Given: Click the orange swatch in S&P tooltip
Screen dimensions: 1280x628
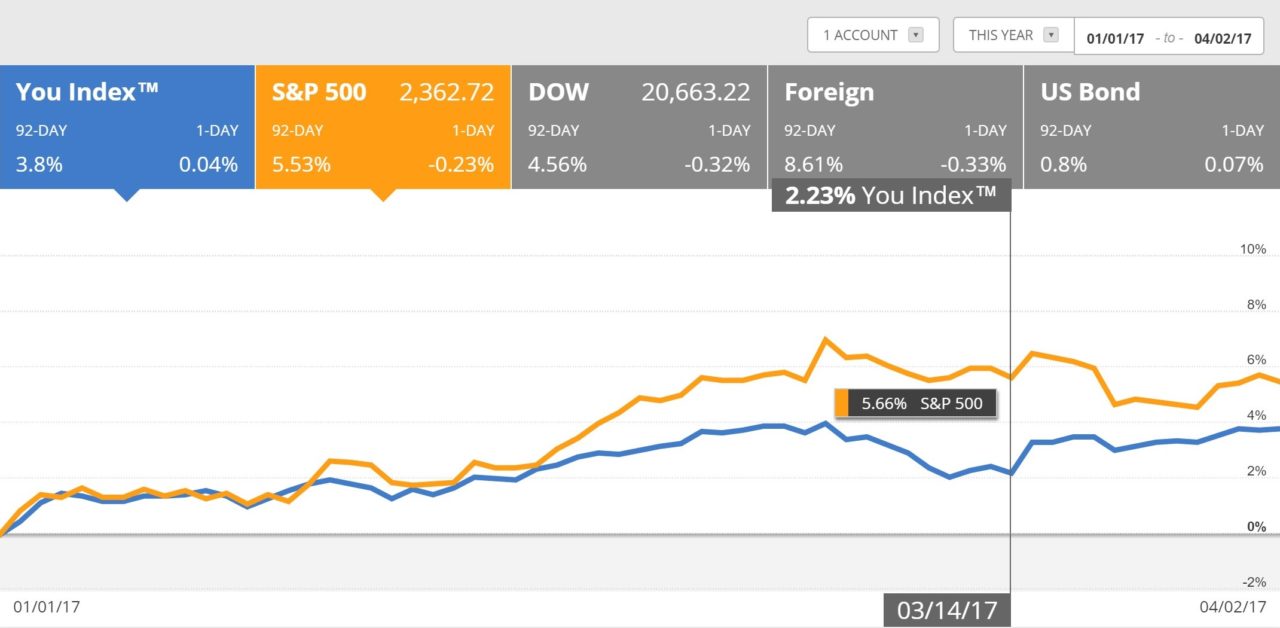Looking at the screenshot, I should click(x=842, y=404).
